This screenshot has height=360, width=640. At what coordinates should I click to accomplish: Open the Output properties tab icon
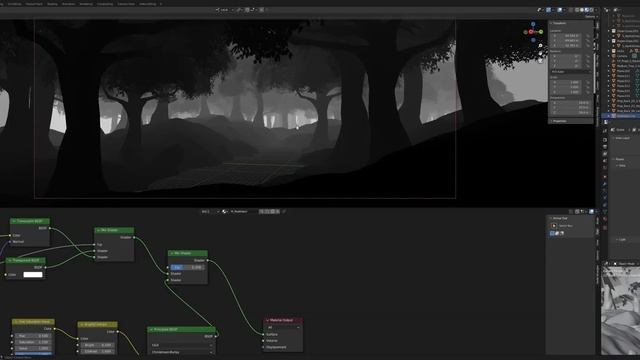(605, 147)
